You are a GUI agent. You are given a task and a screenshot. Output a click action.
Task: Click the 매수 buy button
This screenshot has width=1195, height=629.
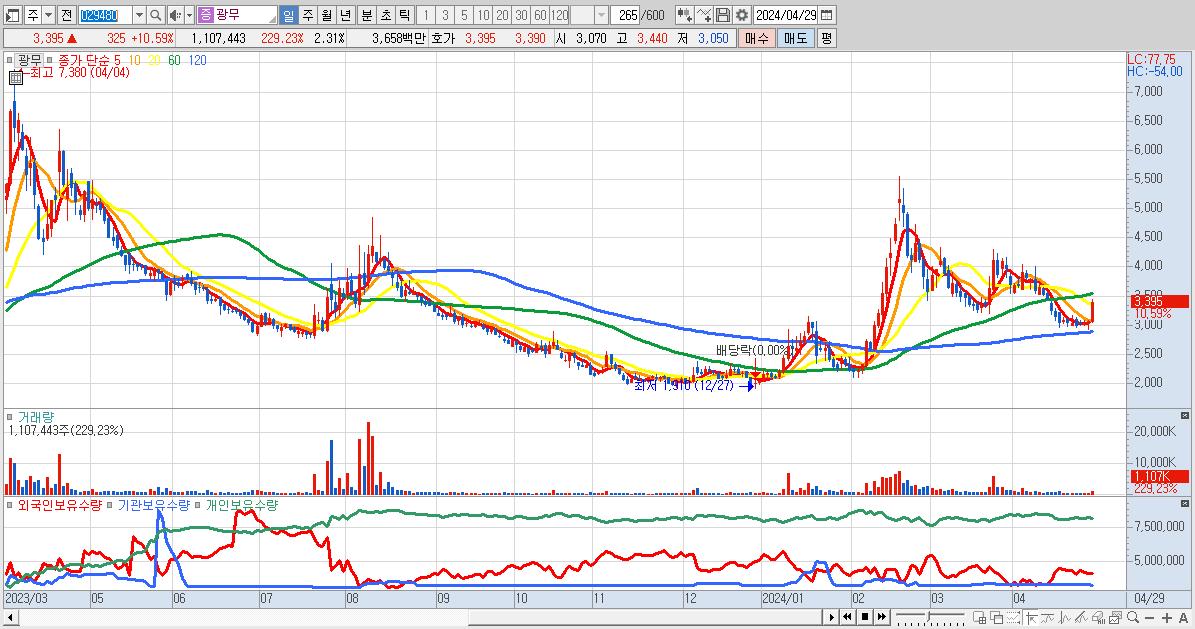[756, 38]
